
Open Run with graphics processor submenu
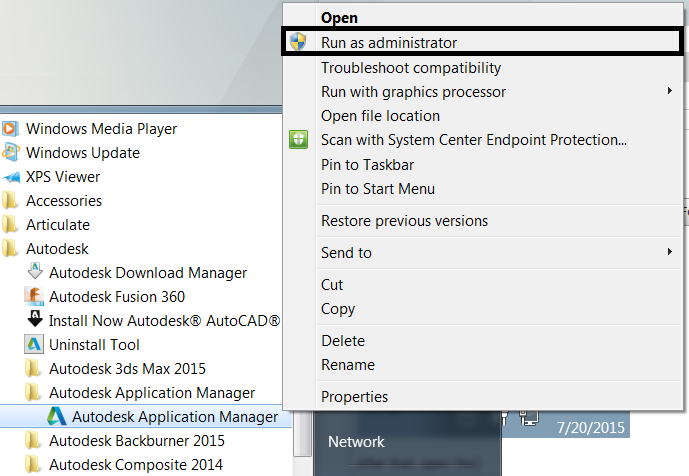click(670, 92)
